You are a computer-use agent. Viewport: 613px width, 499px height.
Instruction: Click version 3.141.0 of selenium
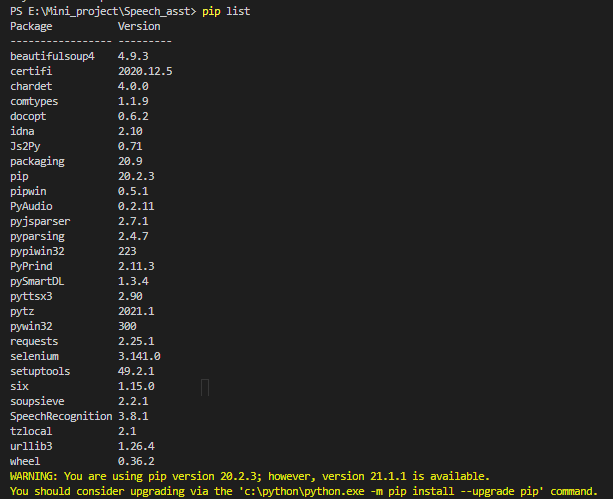tap(139, 357)
